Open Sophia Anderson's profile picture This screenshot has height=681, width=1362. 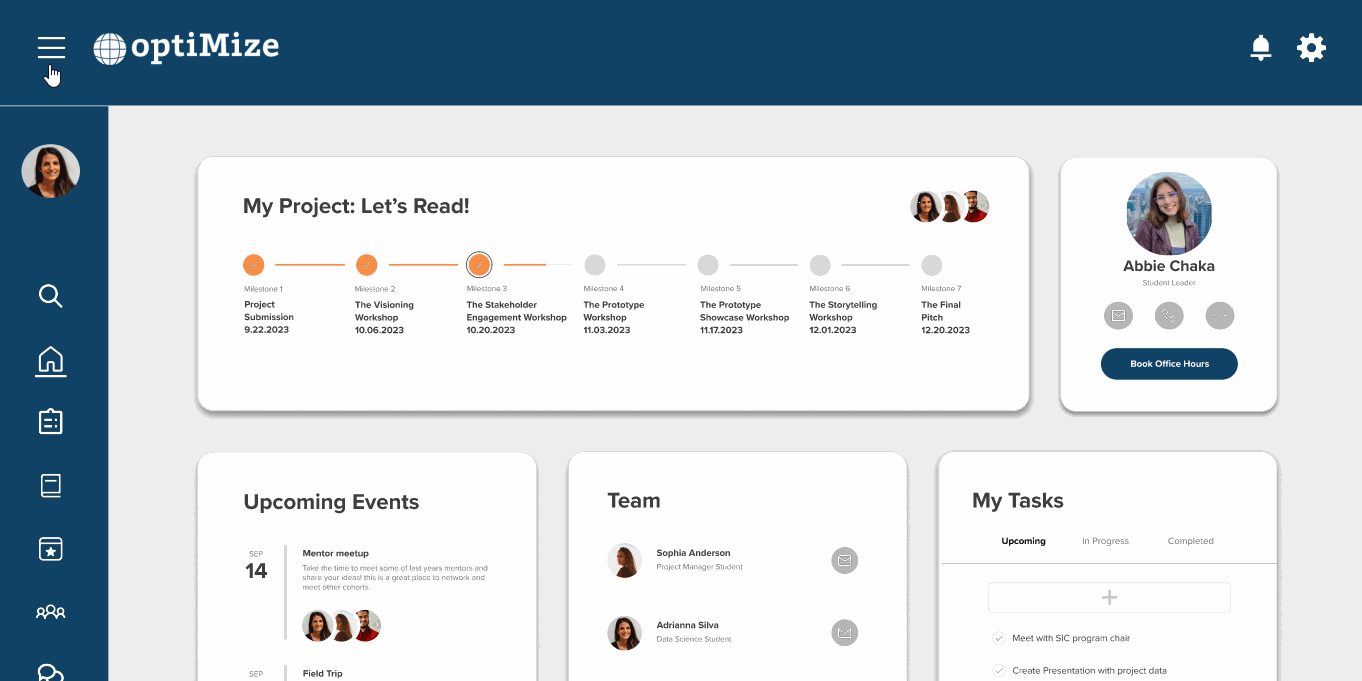point(625,560)
